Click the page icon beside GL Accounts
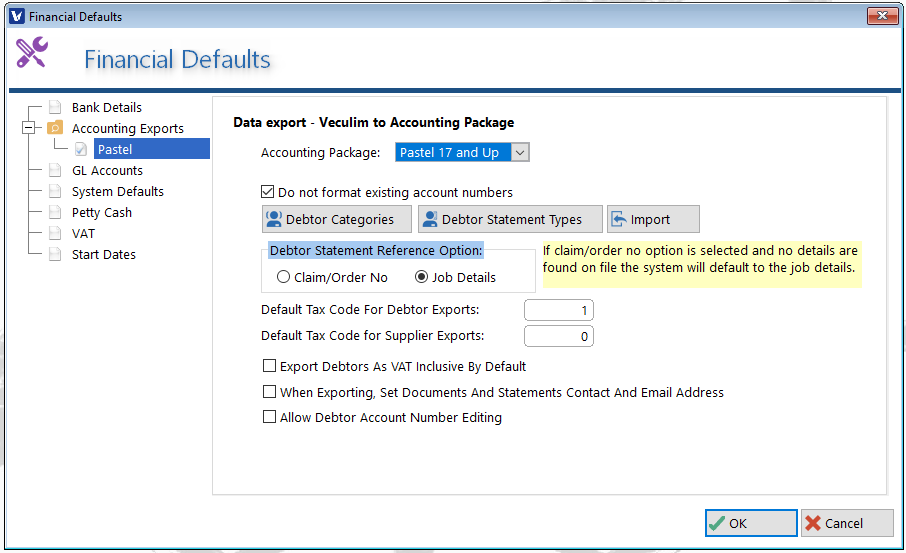Viewport: 906px width, 553px height. pyautogui.click(x=55, y=170)
